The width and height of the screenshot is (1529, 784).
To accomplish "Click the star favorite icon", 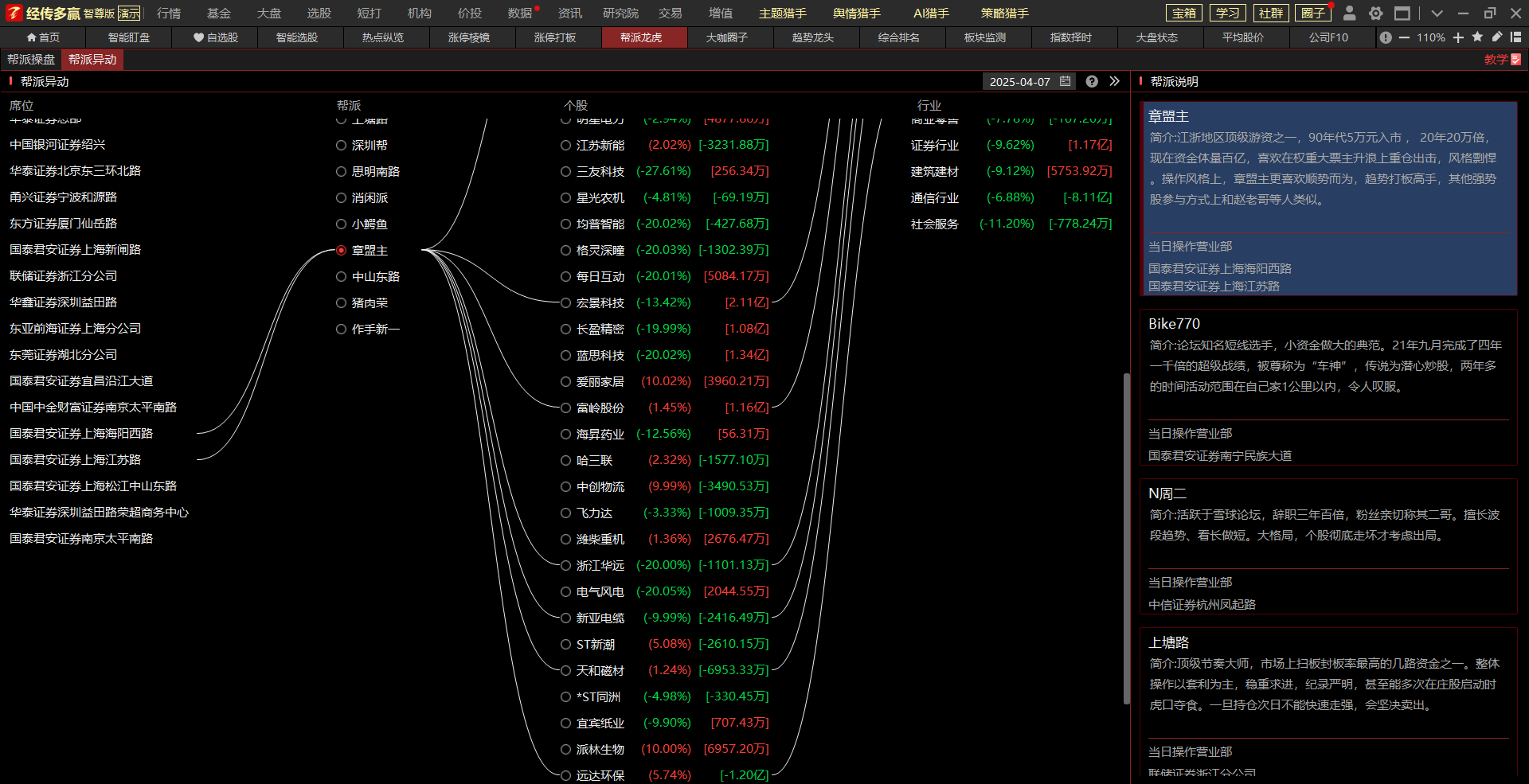I will click(1477, 37).
